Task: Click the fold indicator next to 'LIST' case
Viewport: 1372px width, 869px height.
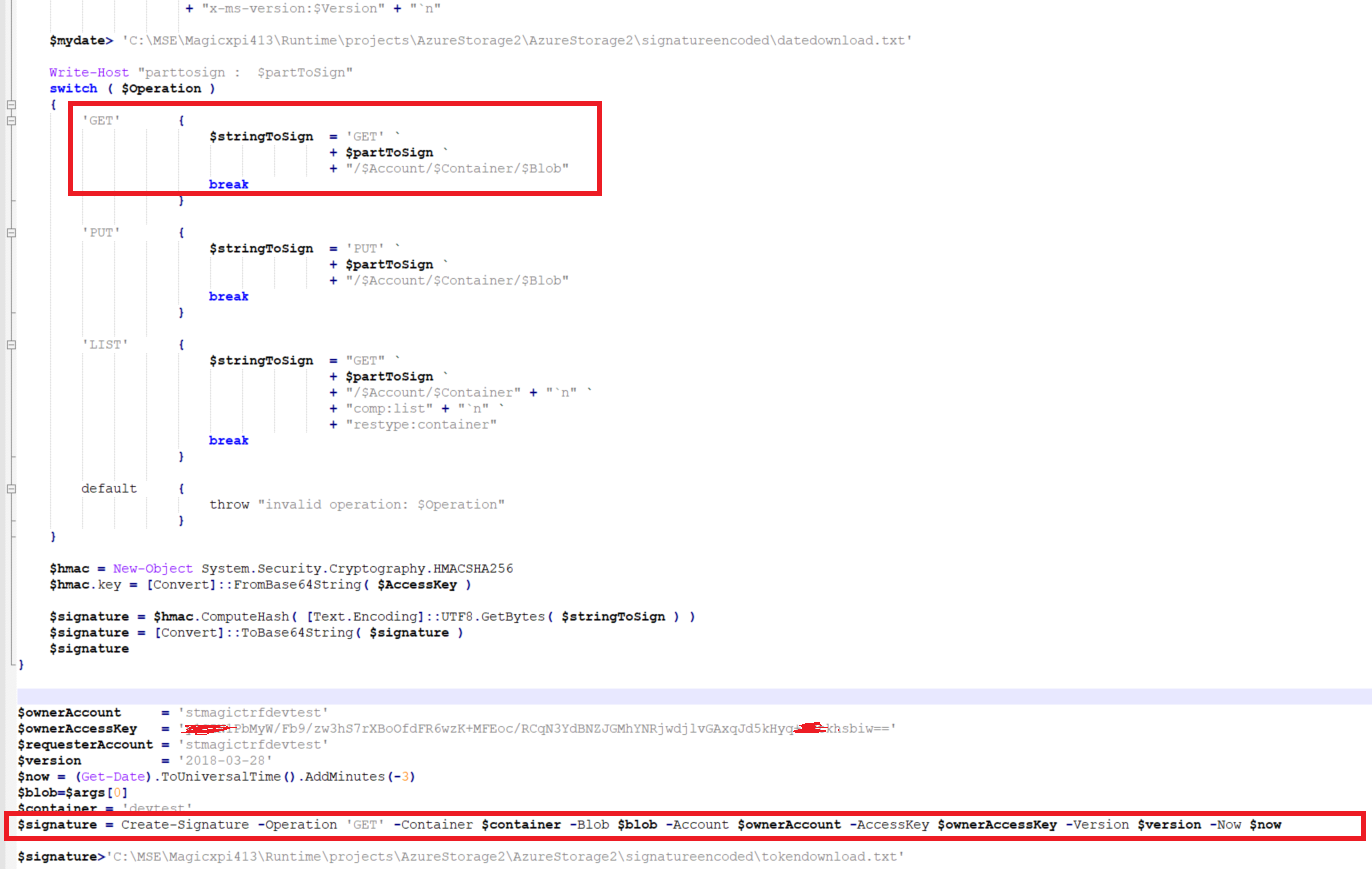Action: pyautogui.click(x=10, y=343)
